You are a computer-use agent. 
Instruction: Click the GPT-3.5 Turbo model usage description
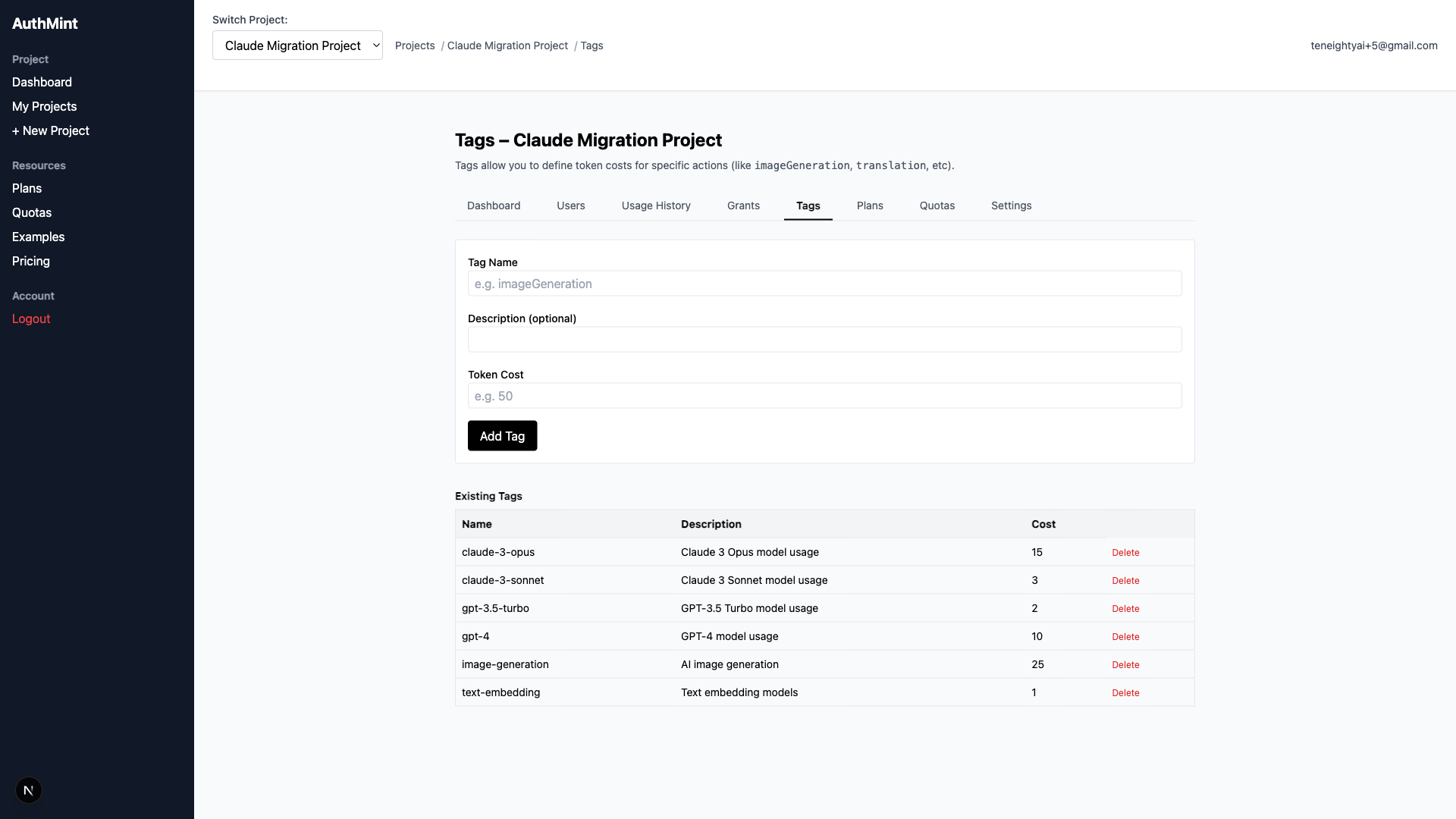[x=749, y=608]
